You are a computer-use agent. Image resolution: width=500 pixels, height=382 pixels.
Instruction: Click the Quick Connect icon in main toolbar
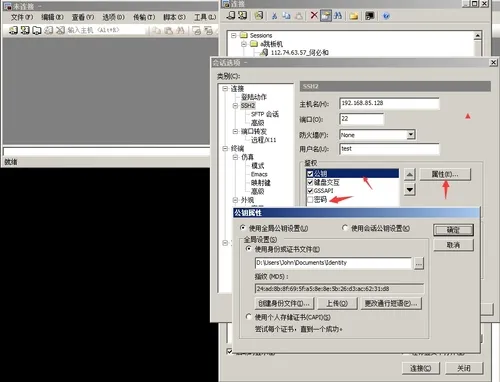[x=25, y=30]
